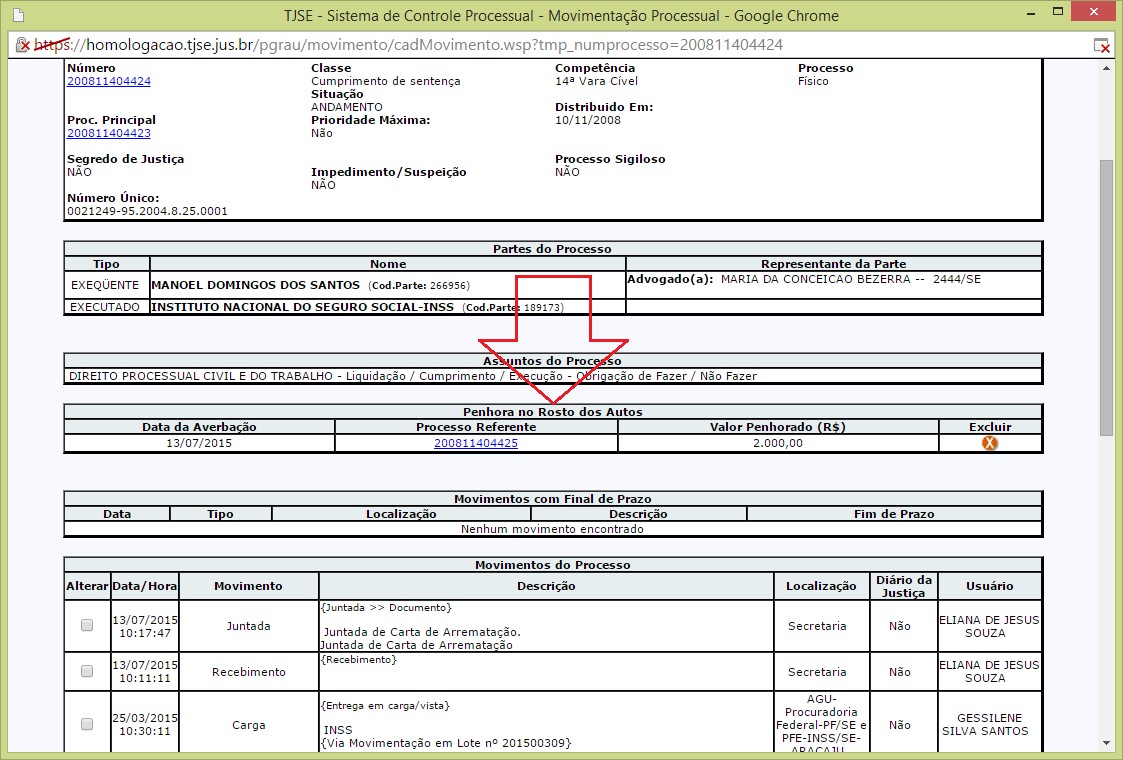Click the blocked pop-up icon in address bar
Image resolution: width=1123 pixels, height=760 pixels.
coord(1101,45)
